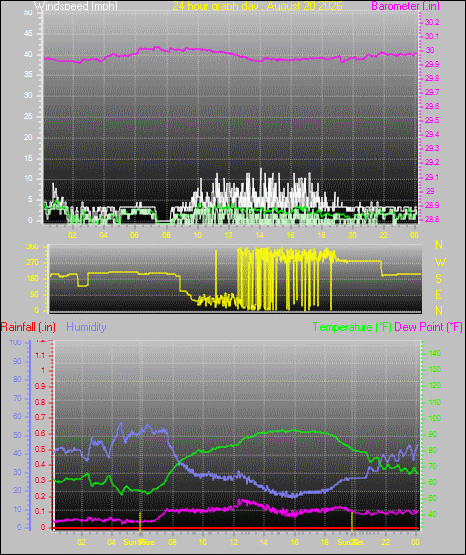This screenshot has width=466, height=555.
Task: Click the "29.5" value on the barometer axis
Action: pyautogui.click(x=432, y=120)
